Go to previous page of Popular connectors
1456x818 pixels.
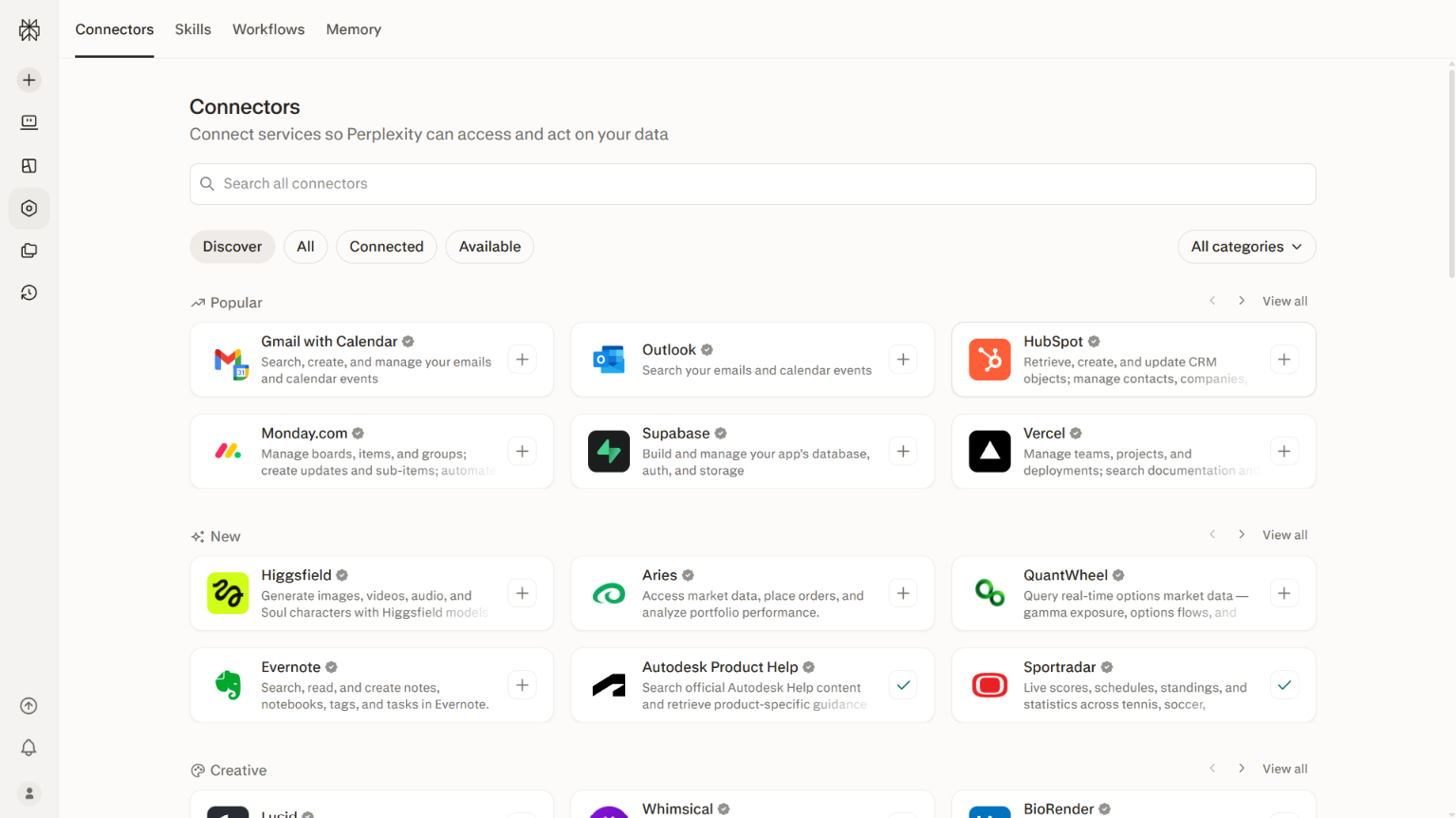click(x=1212, y=301)
